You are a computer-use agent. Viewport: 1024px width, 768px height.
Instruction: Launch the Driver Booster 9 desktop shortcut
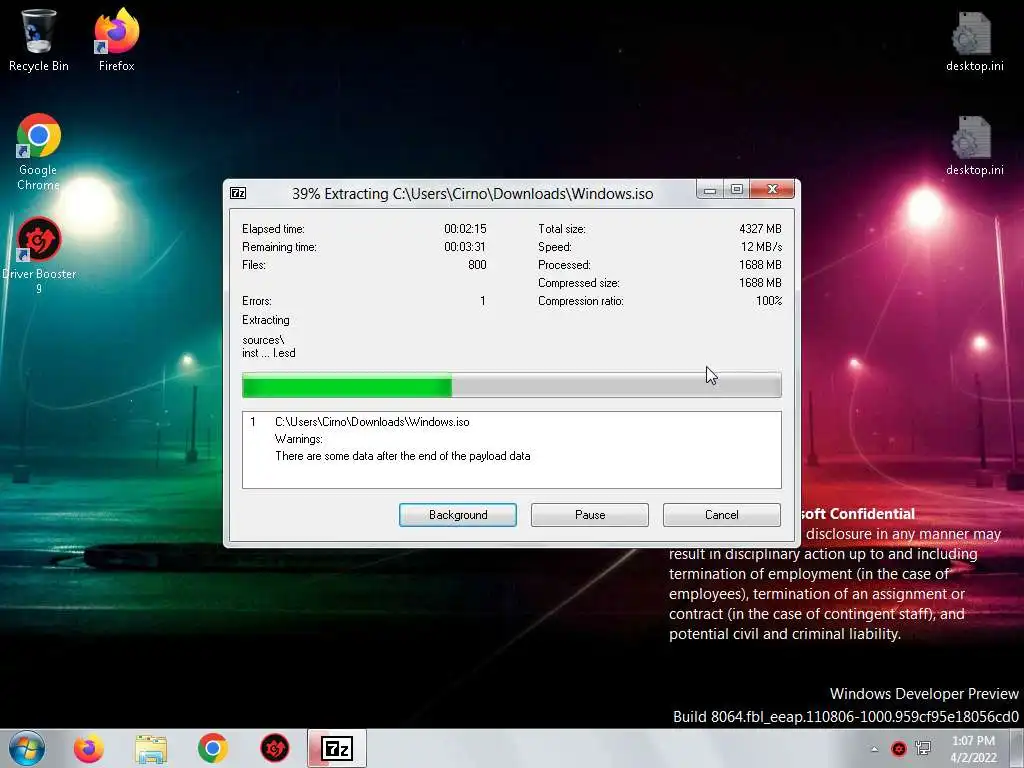point(38,255)
